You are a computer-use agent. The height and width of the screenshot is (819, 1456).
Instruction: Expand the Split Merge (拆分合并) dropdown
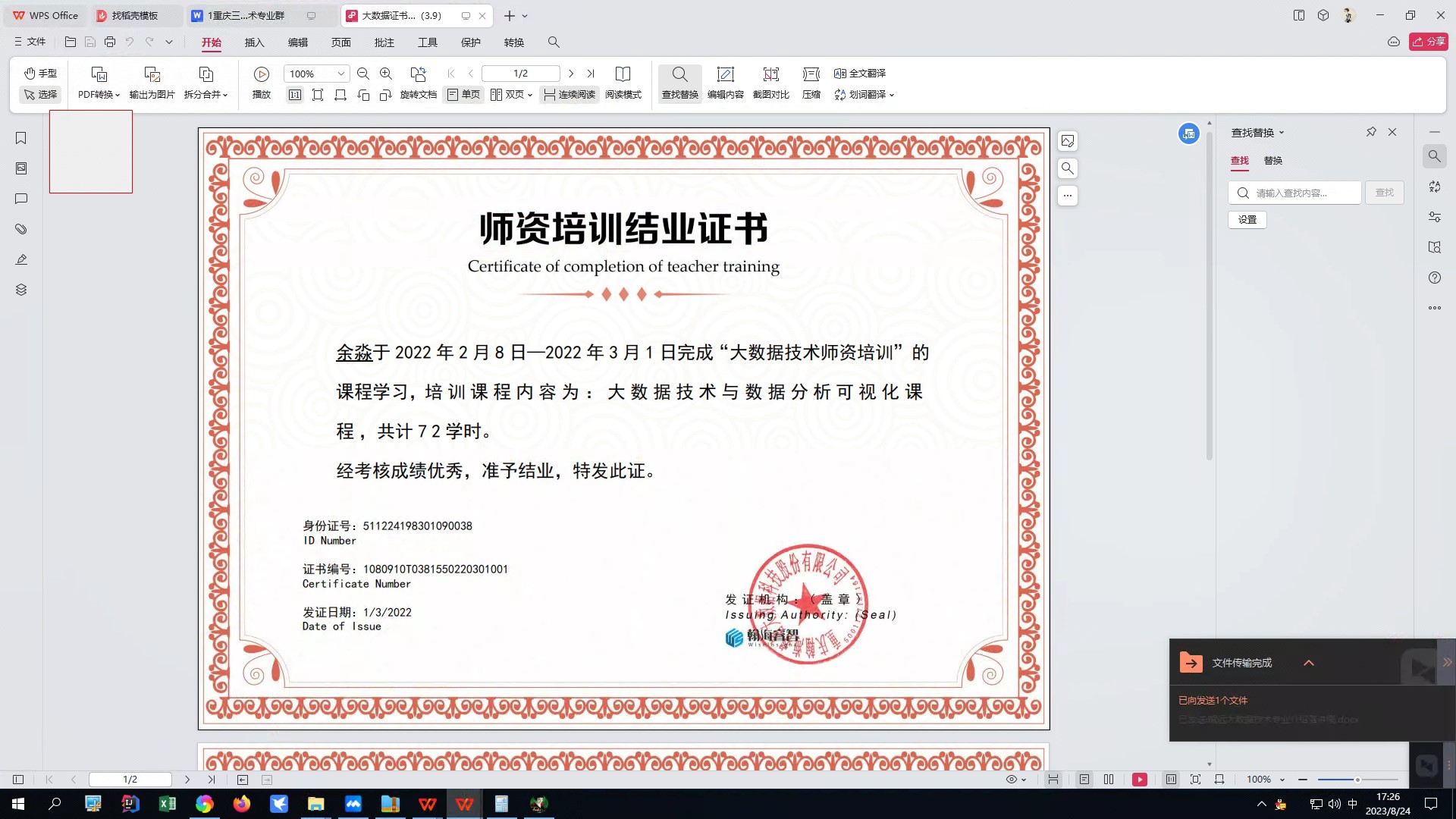(206, 95)
